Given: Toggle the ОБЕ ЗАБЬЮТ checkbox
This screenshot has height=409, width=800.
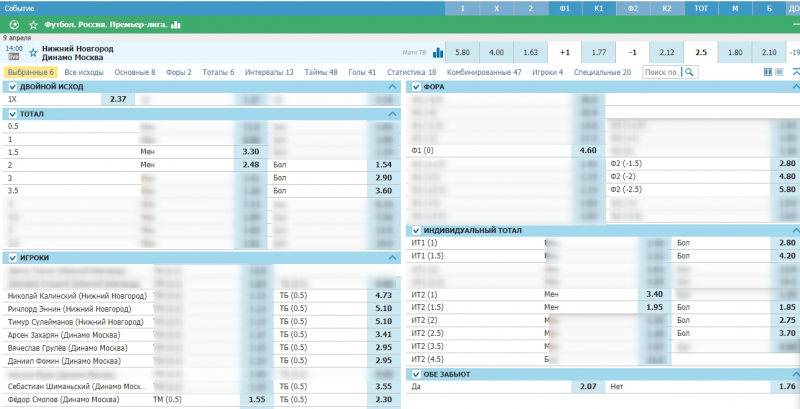Looking at the screenshot, I should (x=416, y=374).
